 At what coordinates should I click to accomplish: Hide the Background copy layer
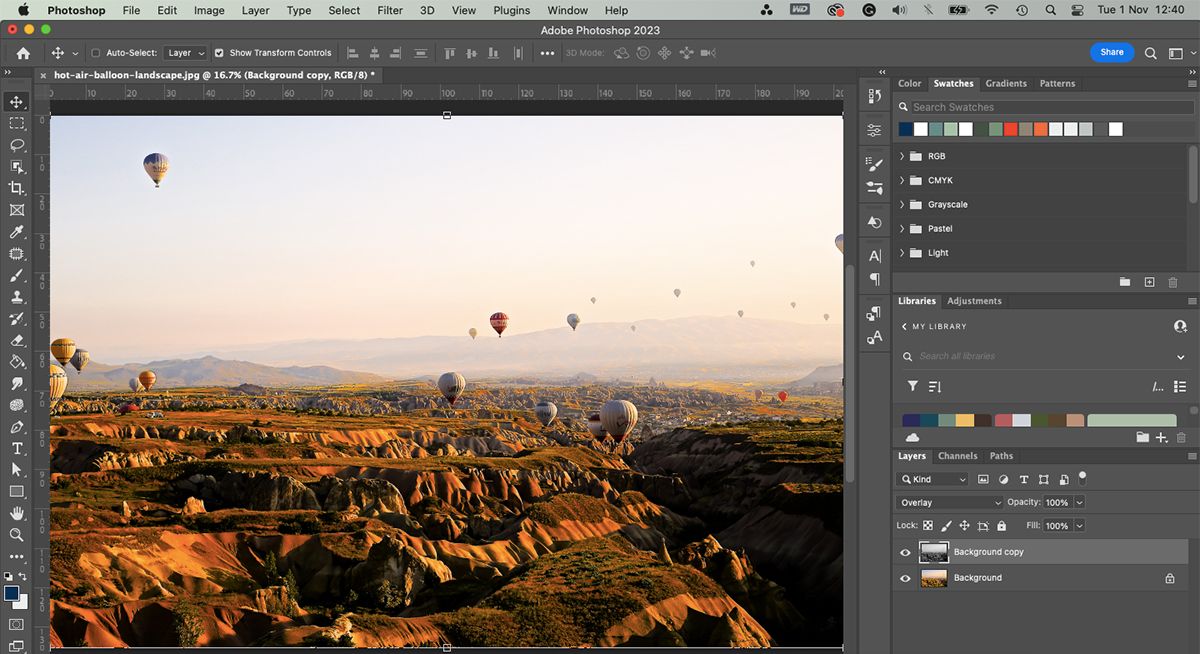coord(905,552)
